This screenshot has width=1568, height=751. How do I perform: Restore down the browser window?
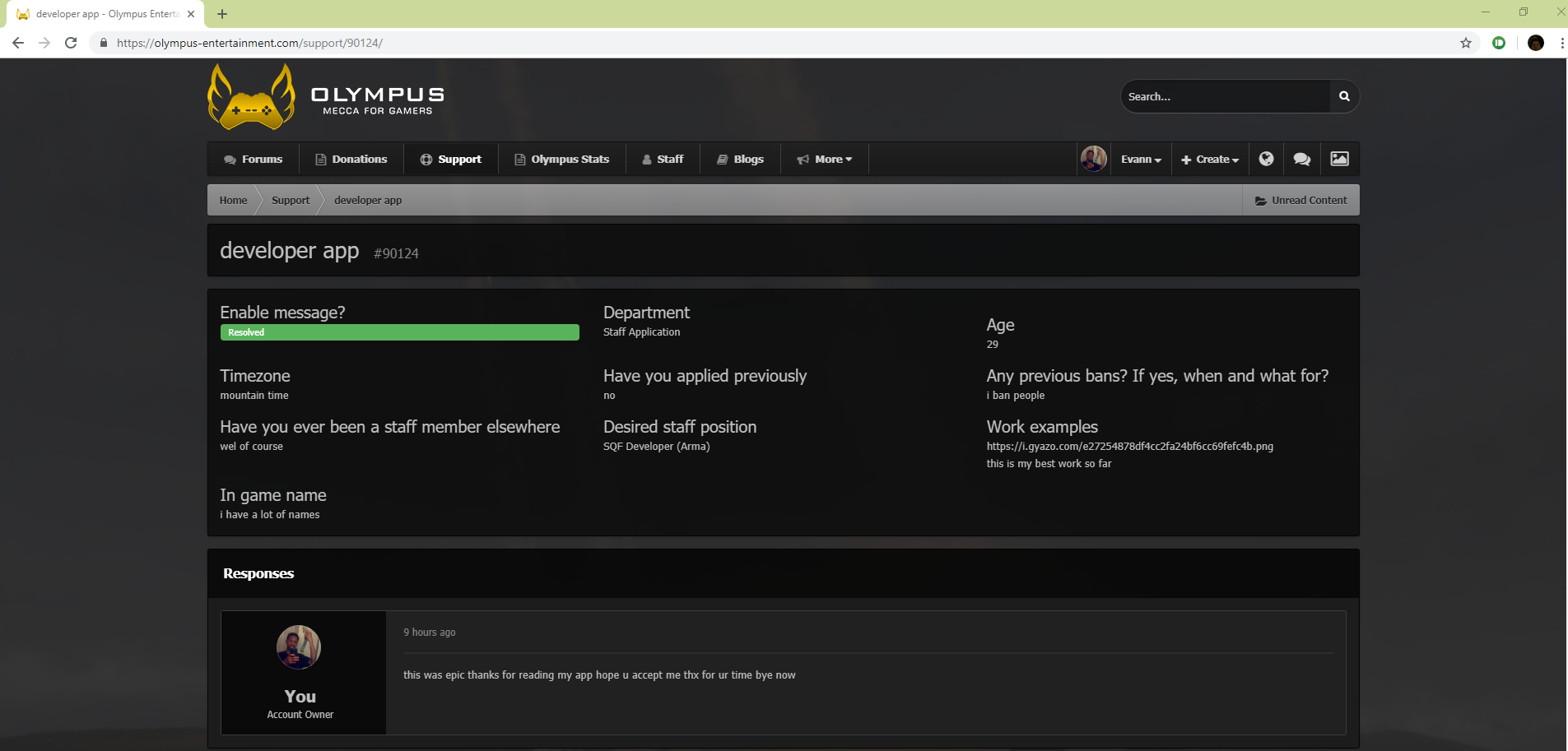point(1524,12)
